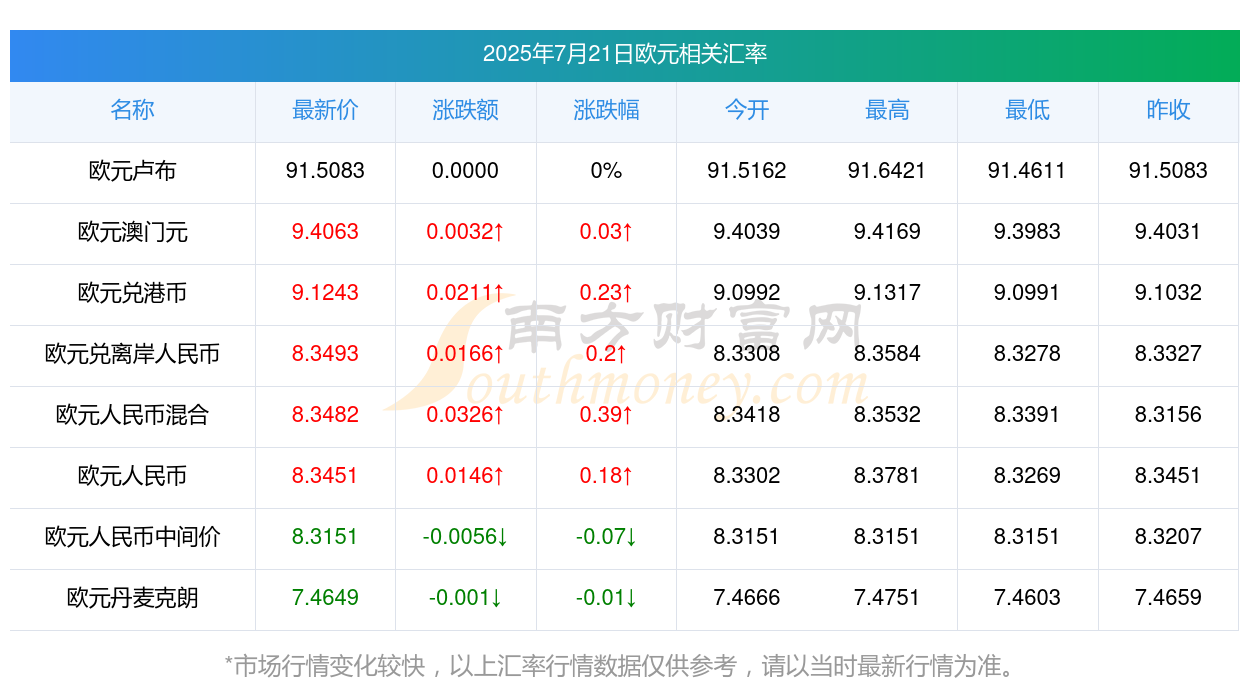Click change amount 0.0000 for 欧元卢布
Viewport: 1250px width, 698px height.
(465, 171)
